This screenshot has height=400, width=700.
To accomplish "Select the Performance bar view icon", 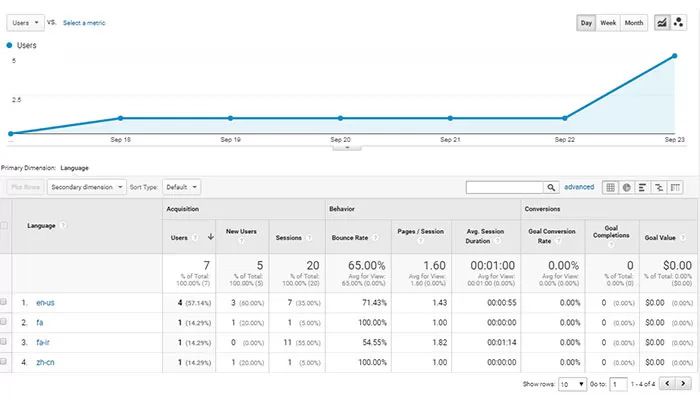I will [x=642, y=188].
